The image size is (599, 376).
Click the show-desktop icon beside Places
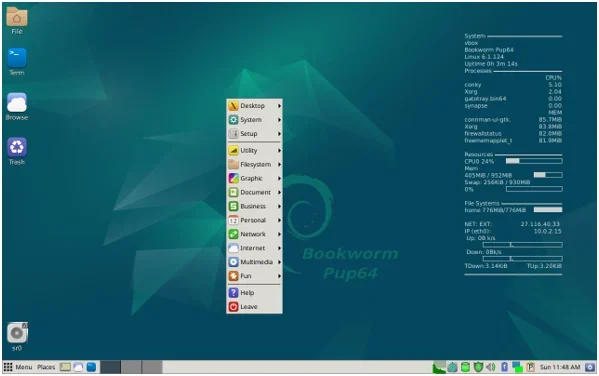[65, 367]
